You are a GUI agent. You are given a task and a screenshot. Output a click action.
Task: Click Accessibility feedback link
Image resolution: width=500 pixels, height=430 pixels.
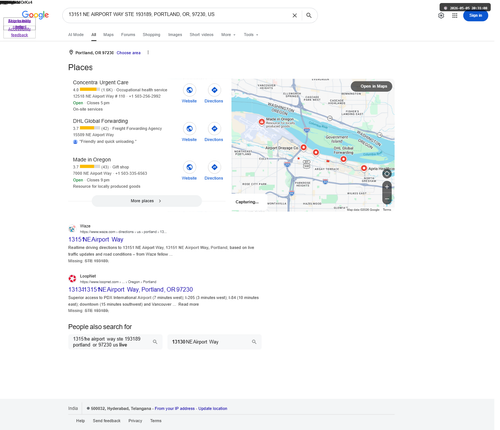pos(19,32)
